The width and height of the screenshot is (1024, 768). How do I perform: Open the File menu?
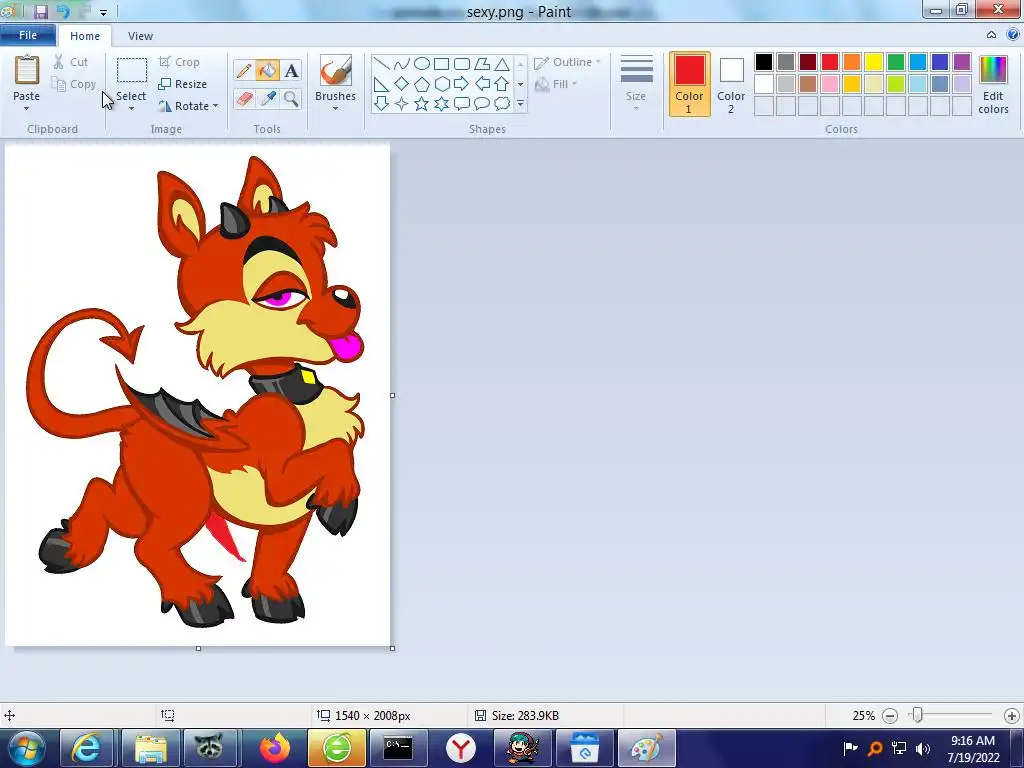tap(27, 35)
